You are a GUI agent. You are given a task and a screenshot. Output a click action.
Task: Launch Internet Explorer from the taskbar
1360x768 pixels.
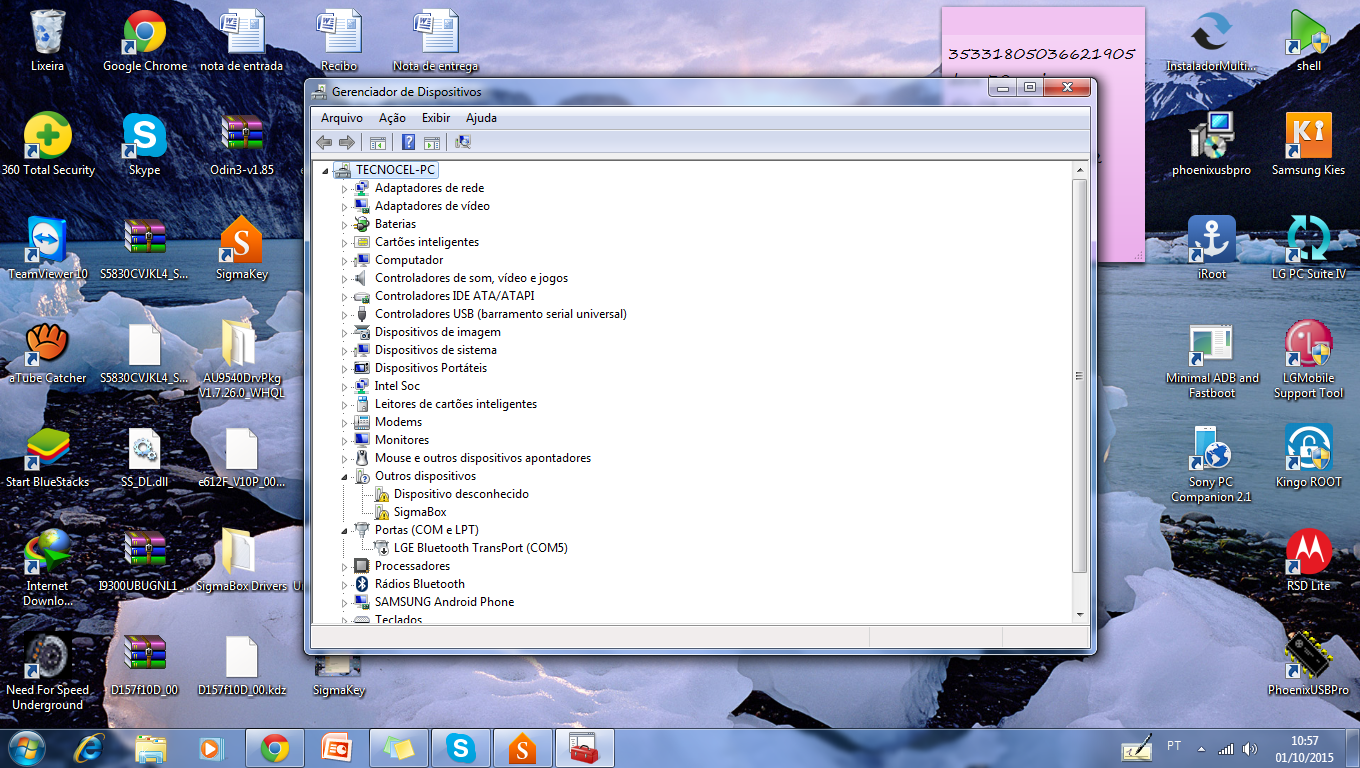90,748
